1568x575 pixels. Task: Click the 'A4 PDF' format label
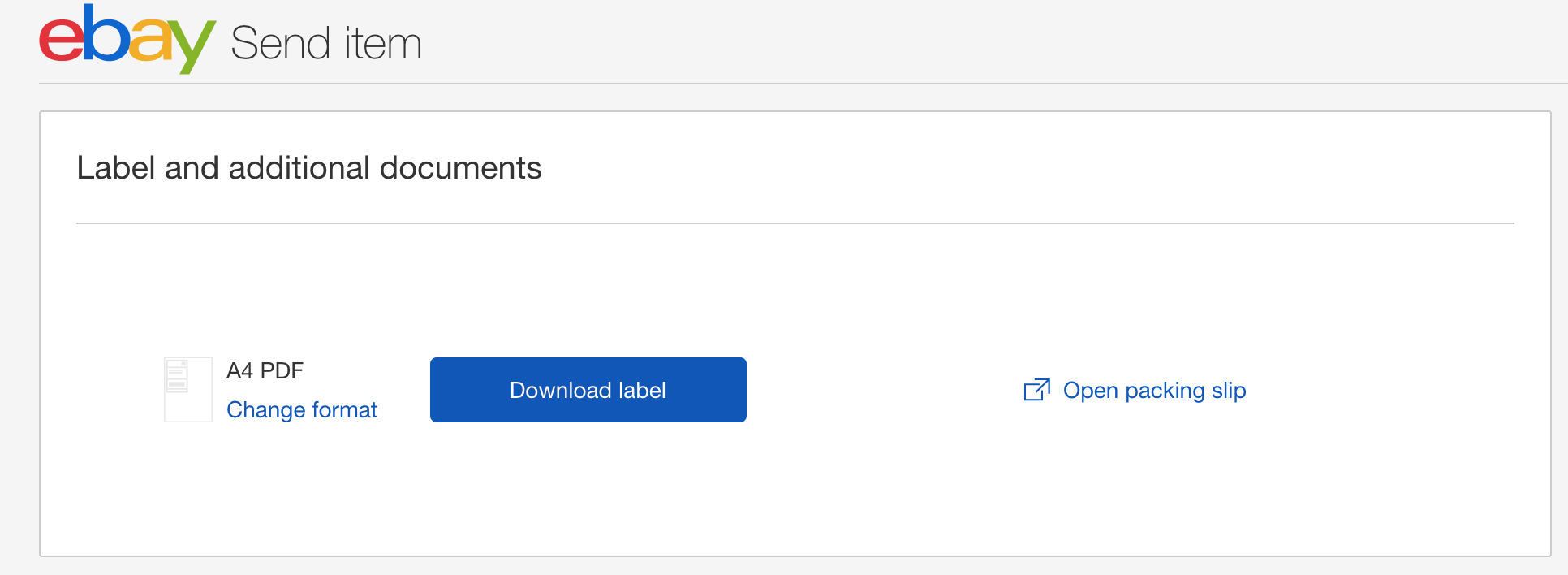[x=265, y=370]
